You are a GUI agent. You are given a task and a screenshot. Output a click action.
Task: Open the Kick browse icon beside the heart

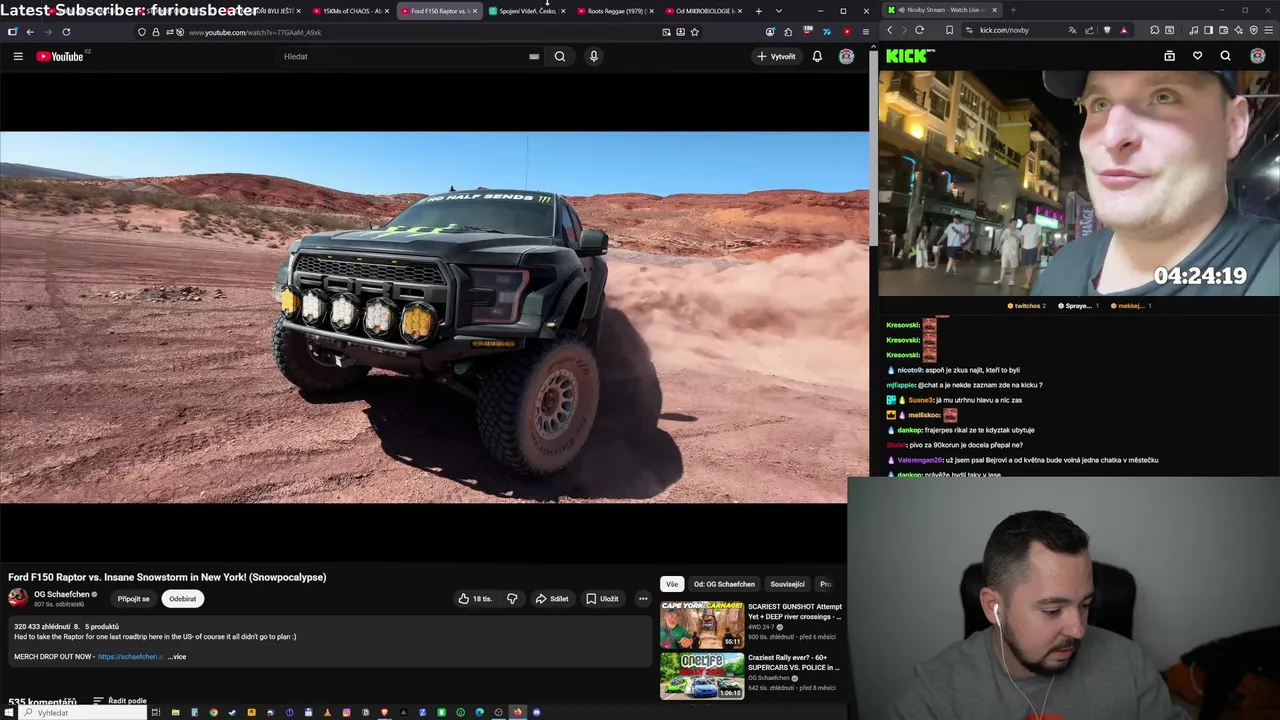tap(1169, 56)
